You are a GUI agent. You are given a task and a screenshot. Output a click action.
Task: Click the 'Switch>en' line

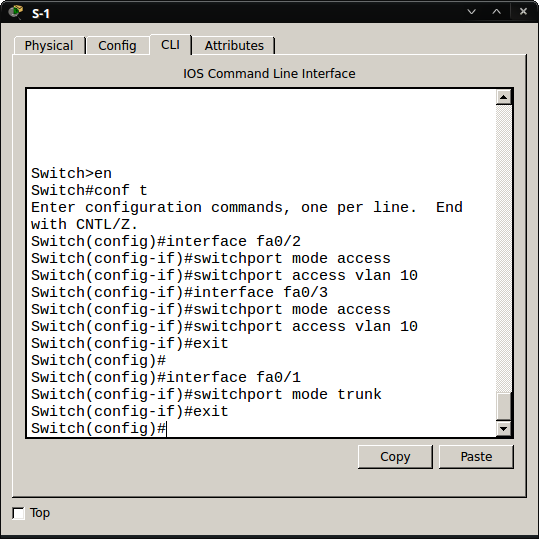tap(72, 173)
